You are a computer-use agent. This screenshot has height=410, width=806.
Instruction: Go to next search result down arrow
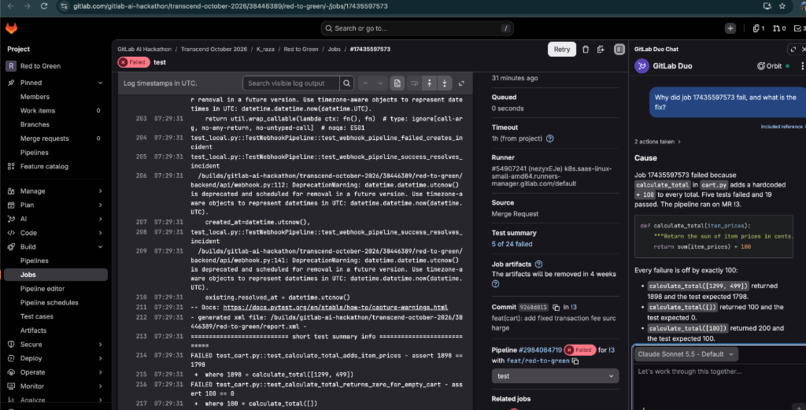coord(380,83)
